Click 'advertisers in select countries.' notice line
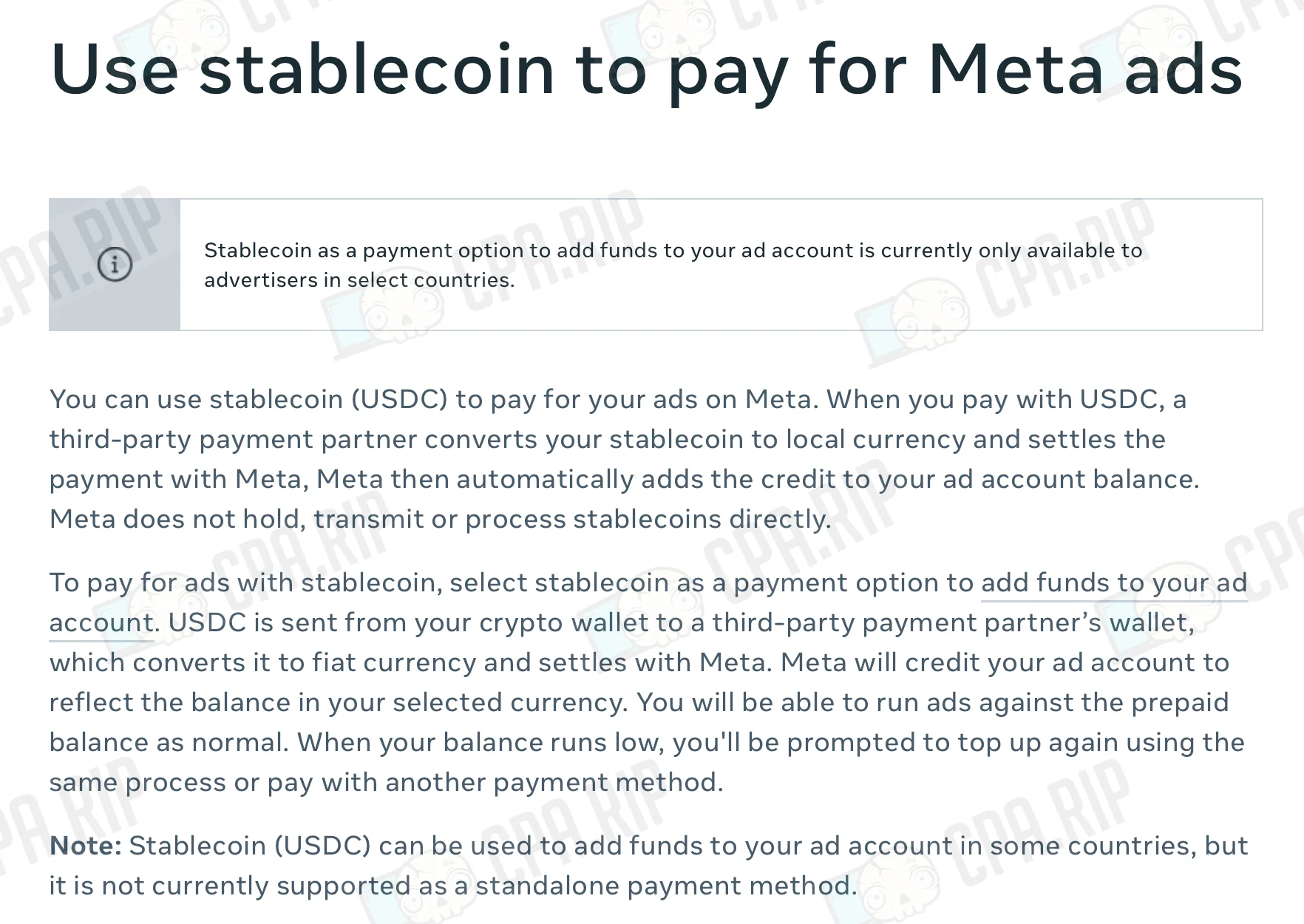Image resolution: width=1304 pixels, height=924 pixels. (x=359, y=280)
